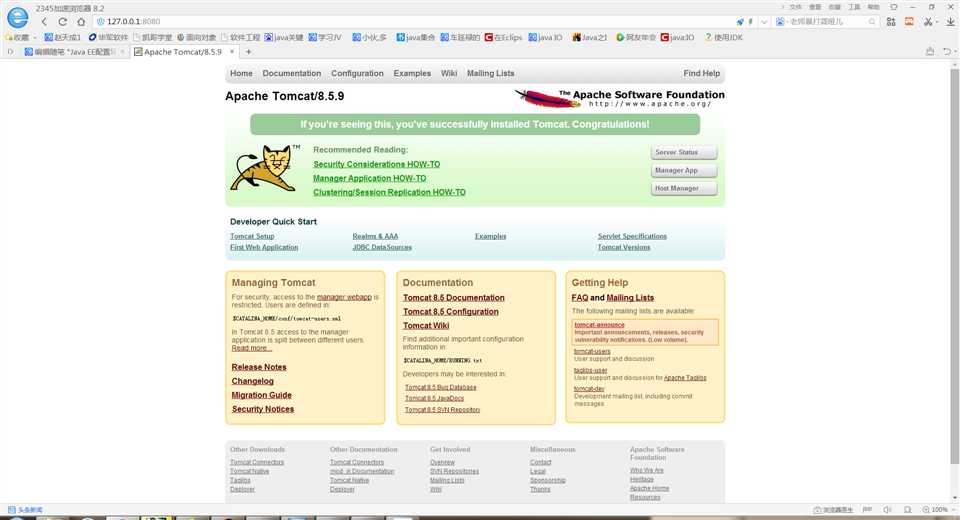
Task: Click the Apache Software Foundation feather logo
Action: (x=620, y=97)
